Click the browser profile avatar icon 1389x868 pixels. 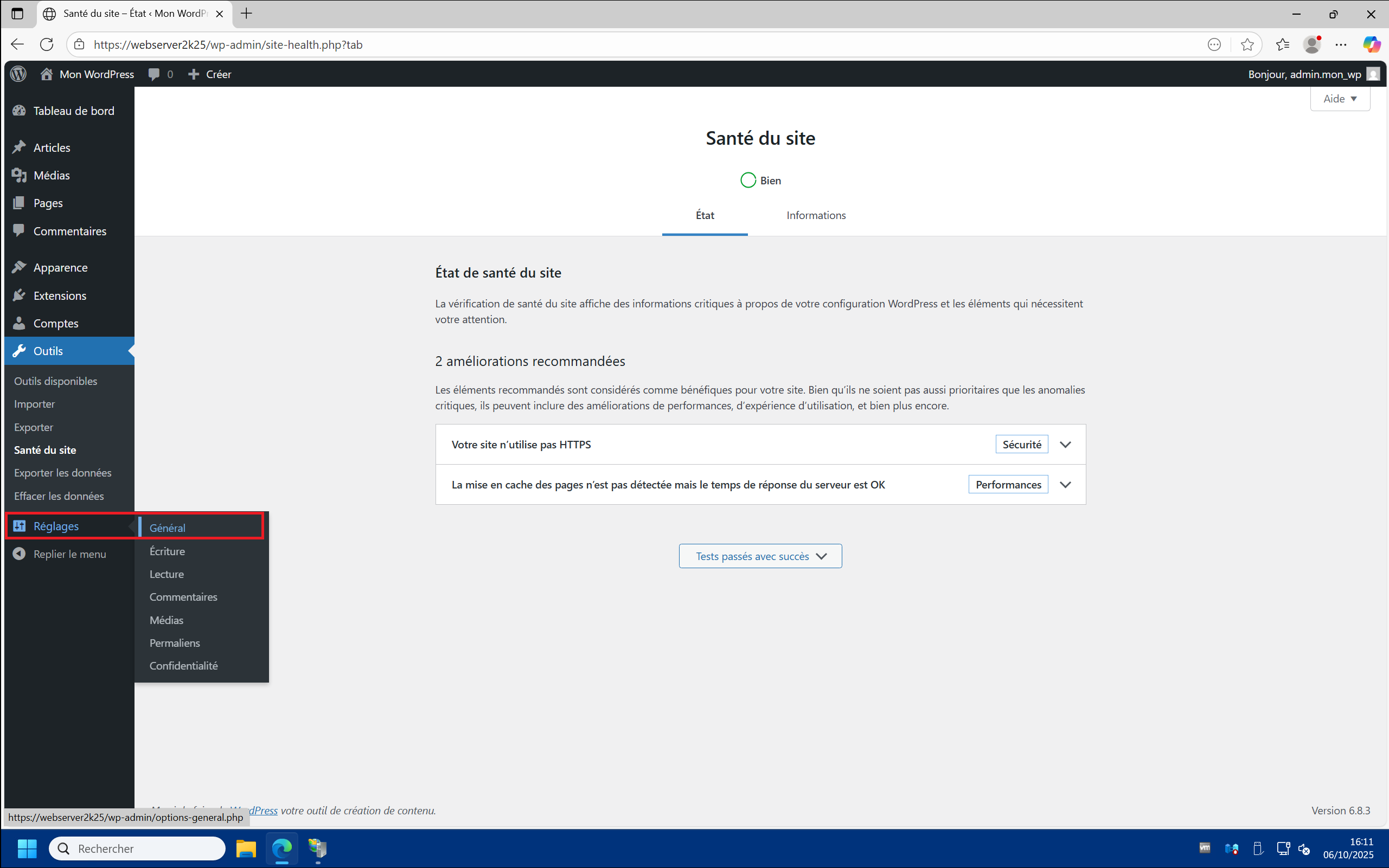pos(1311,44)
